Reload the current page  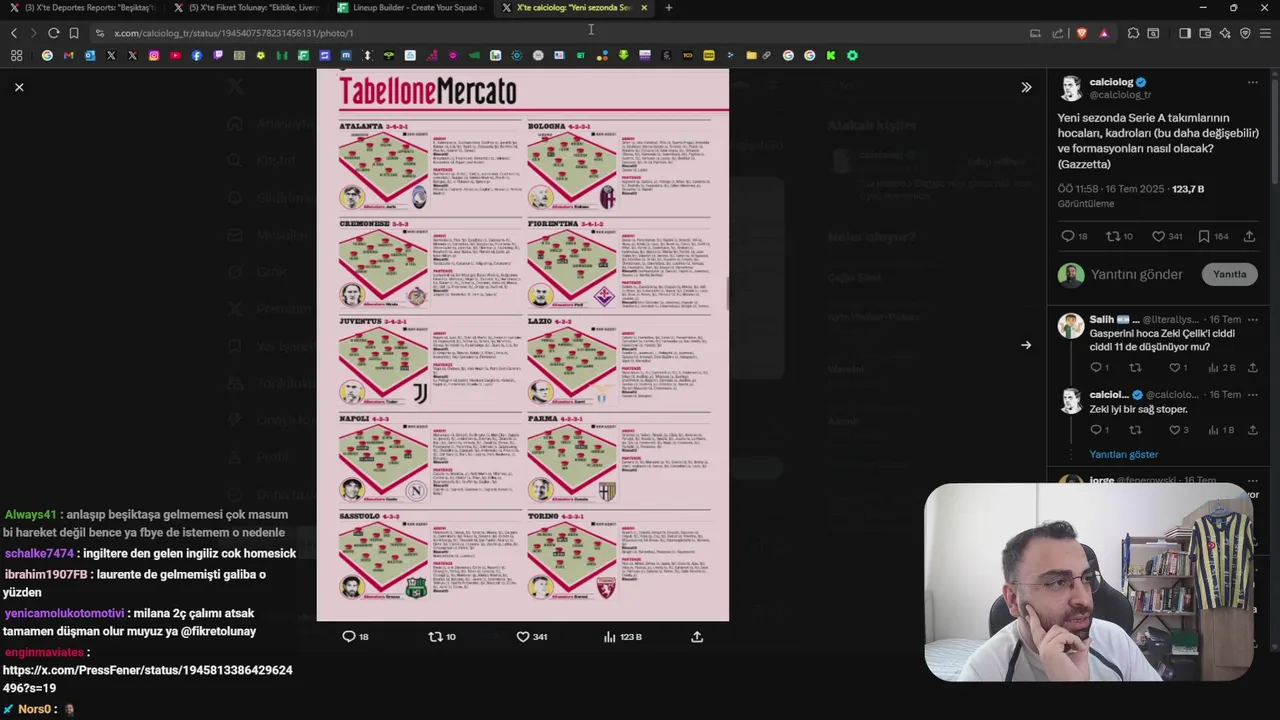[53, 33]
